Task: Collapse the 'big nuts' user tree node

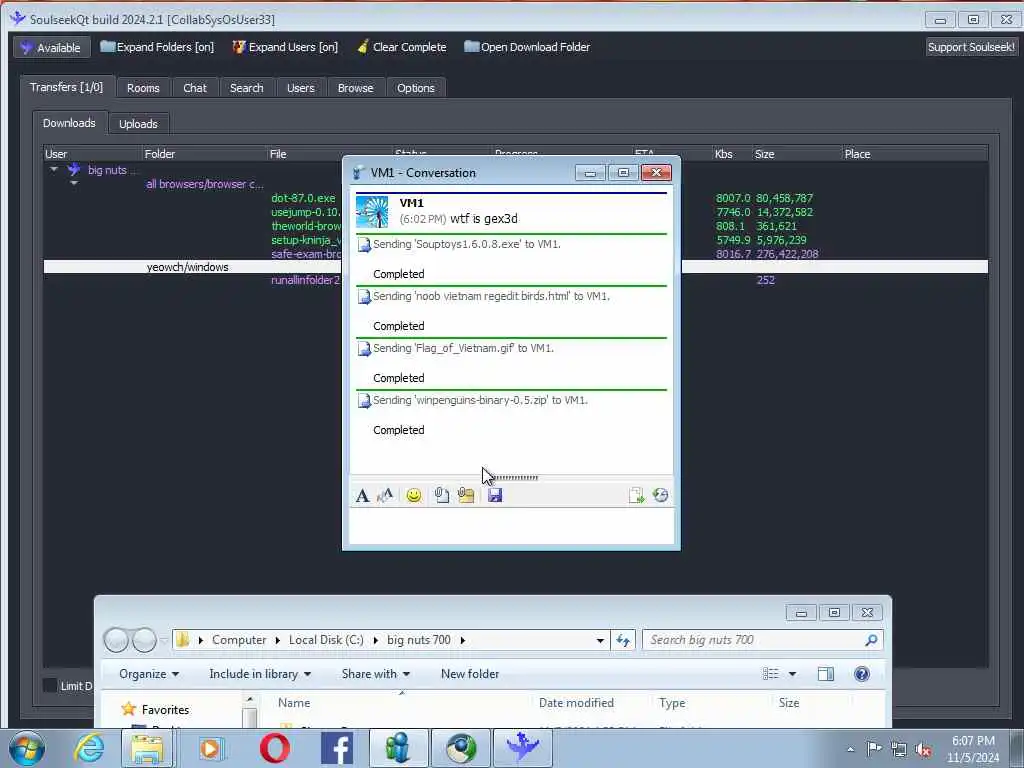Action: [54, 170]
